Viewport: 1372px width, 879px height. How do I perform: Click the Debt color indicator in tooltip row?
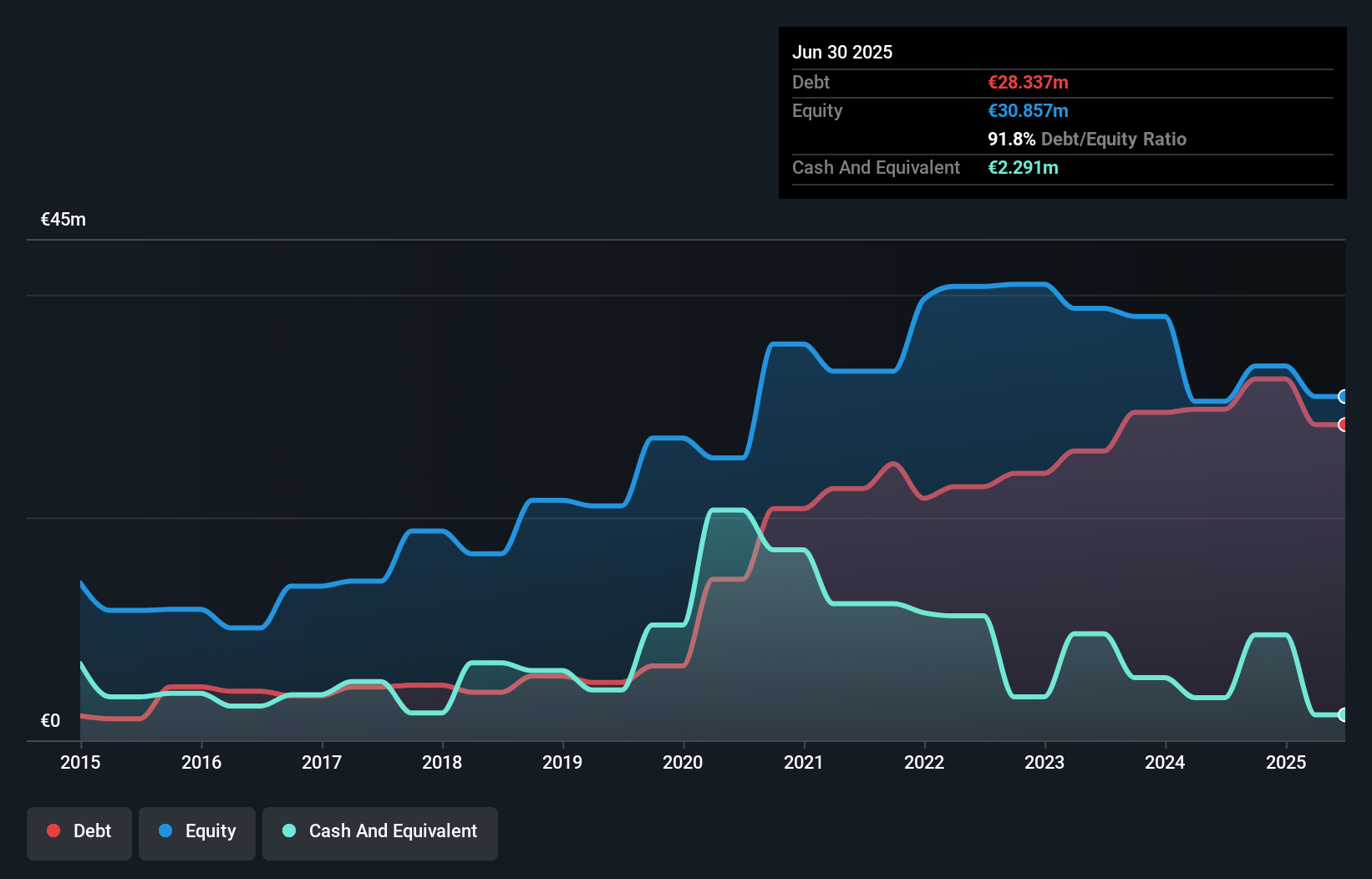click(1027, 82)
